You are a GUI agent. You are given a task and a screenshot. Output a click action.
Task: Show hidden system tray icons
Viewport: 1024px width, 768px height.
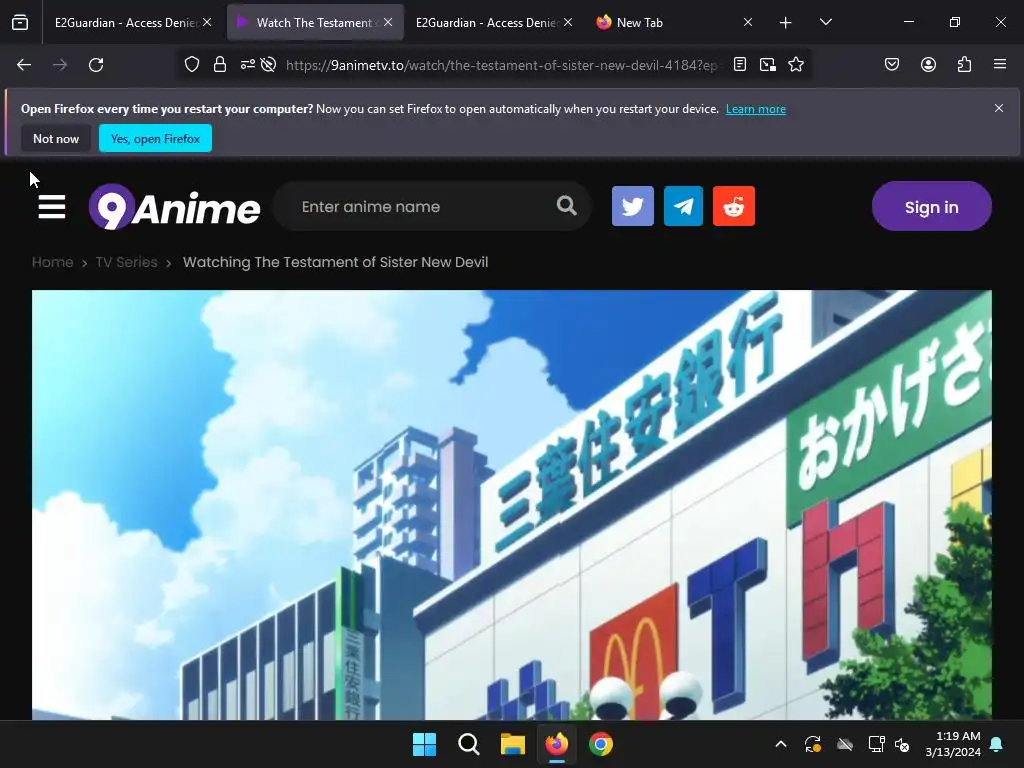[x=780, y=744]
